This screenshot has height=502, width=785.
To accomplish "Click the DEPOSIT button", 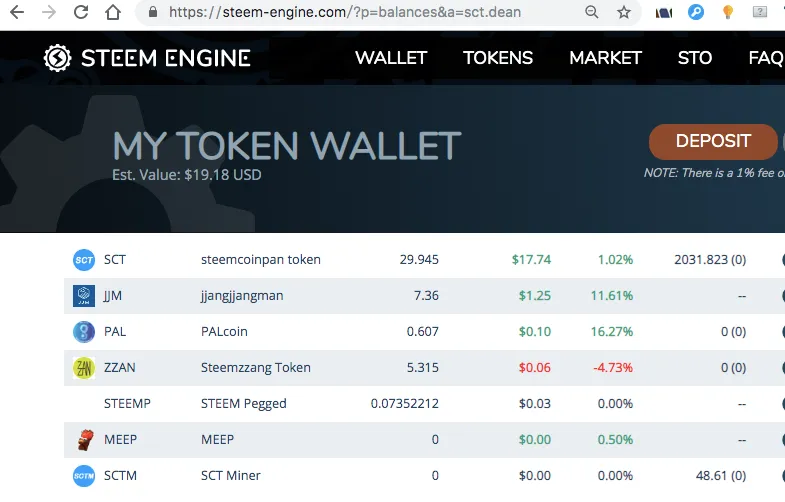I will [x=713, y=142].
